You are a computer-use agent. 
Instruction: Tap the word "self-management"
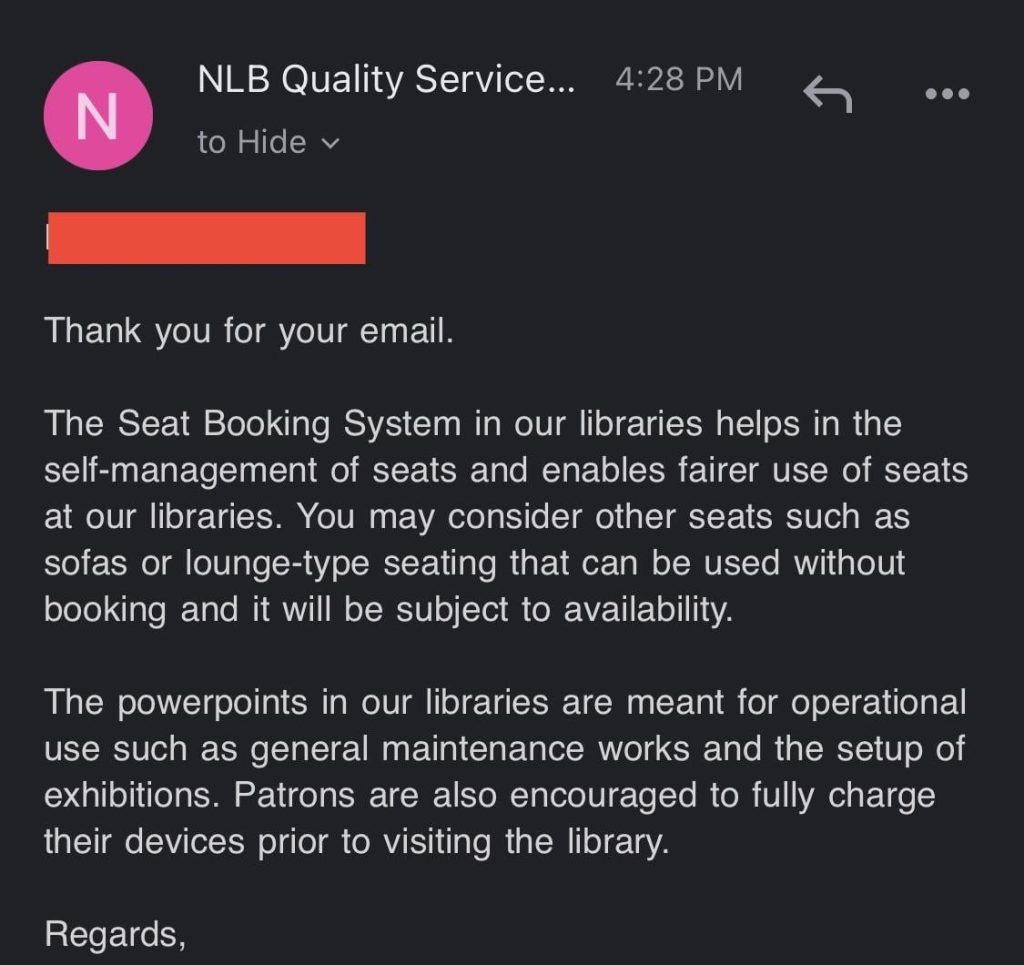coord(180,470)
